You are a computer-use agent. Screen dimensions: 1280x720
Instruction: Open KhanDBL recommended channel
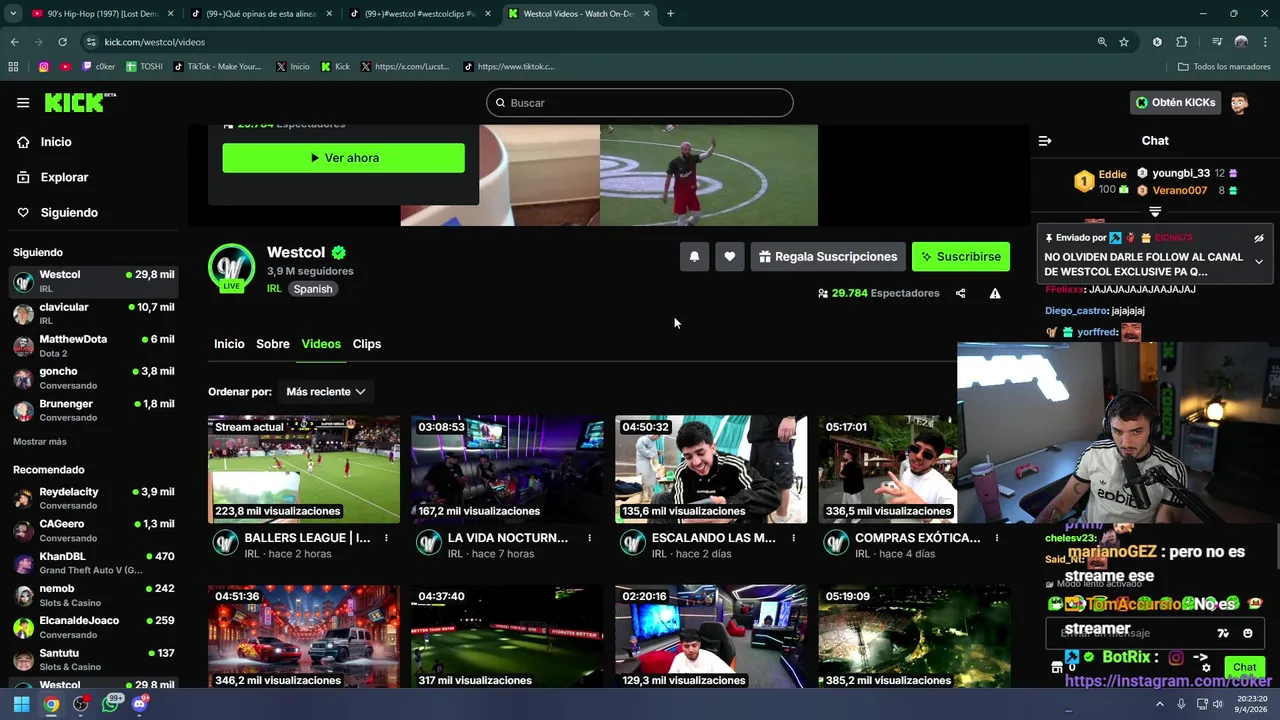[x=94, y=563]
